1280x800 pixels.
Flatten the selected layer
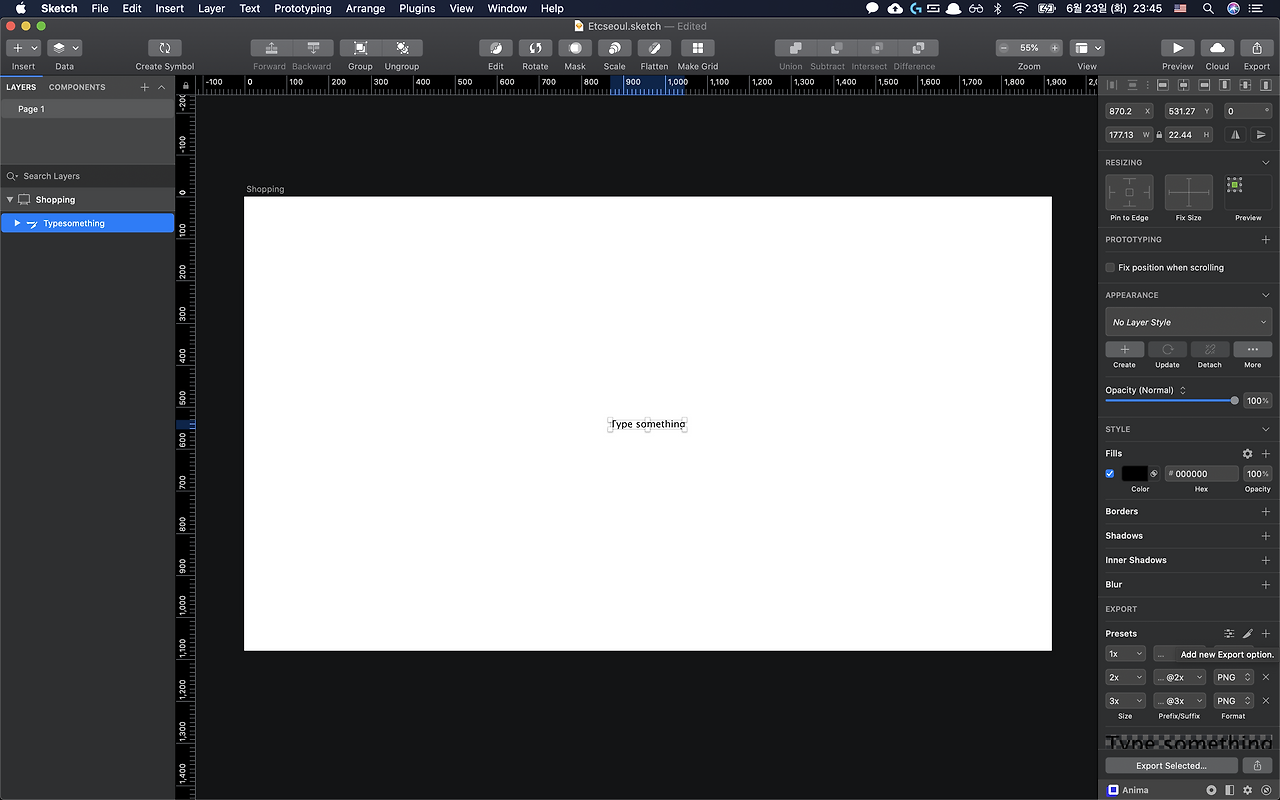654,48
